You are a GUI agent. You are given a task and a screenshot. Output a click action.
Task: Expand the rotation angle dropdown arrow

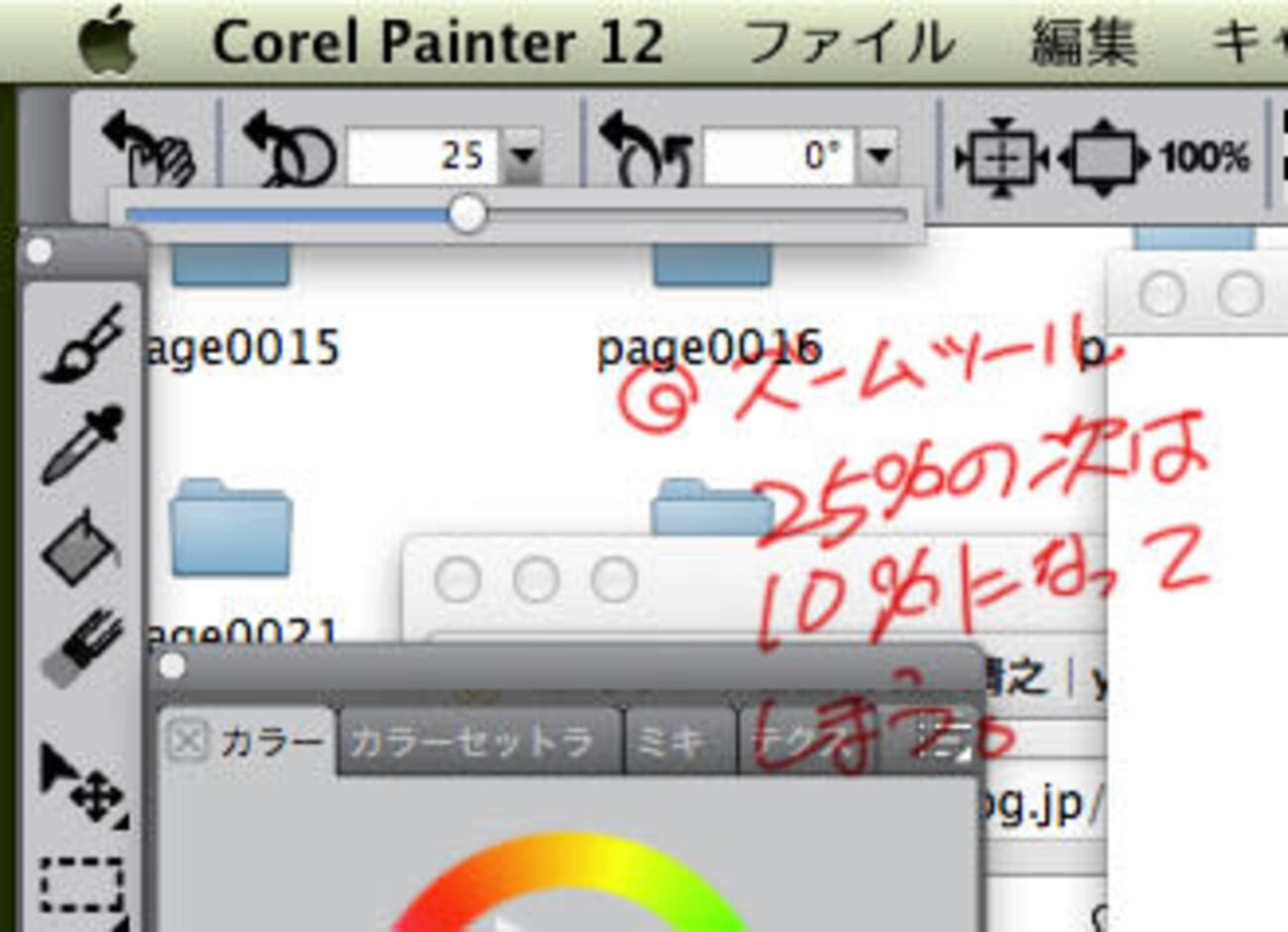[x=878, y=156]
